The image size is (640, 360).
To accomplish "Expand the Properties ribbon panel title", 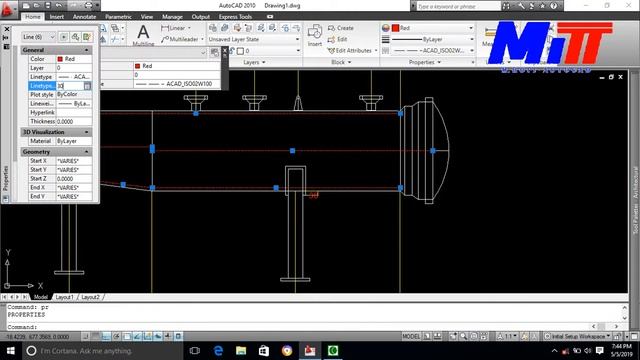I will pos(424,62).
